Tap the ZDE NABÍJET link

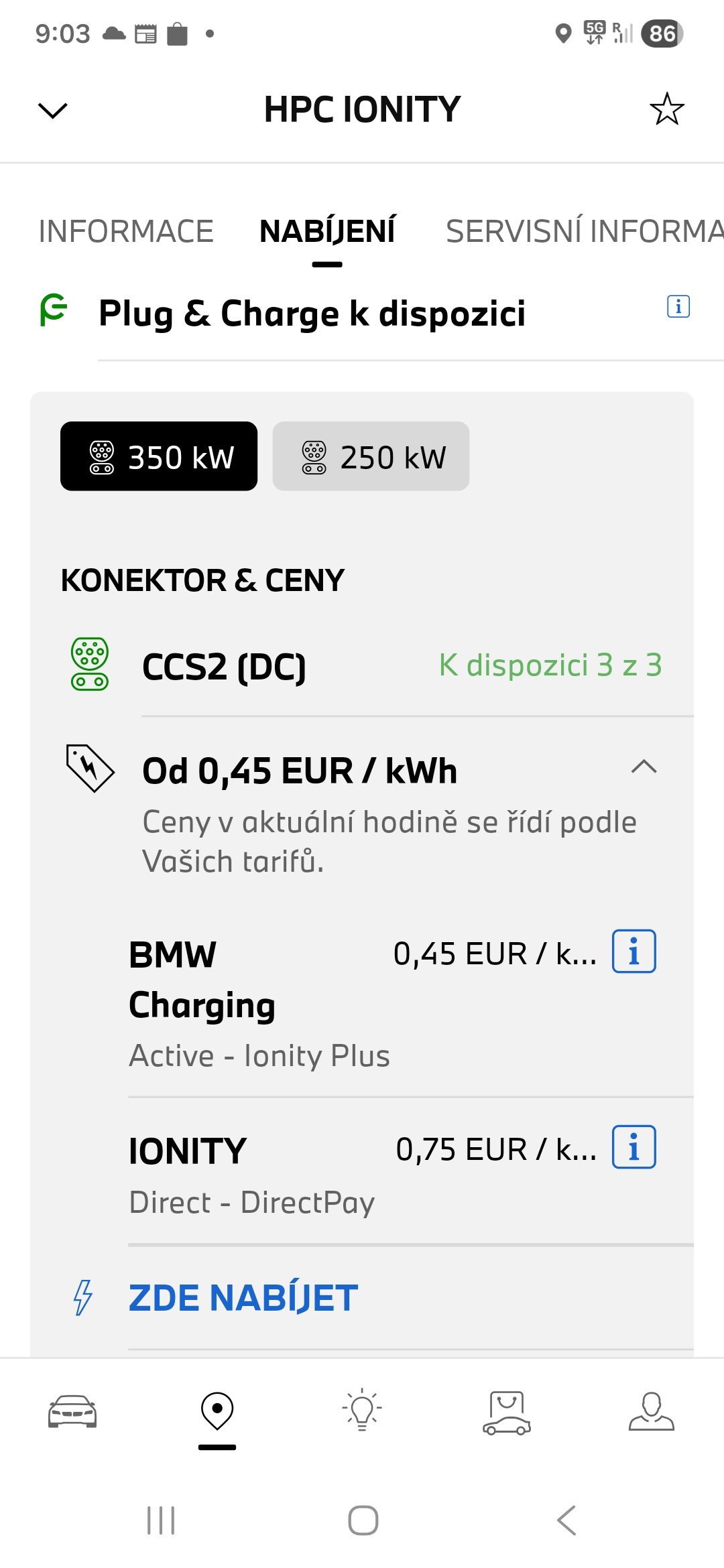coord(243,1298)
